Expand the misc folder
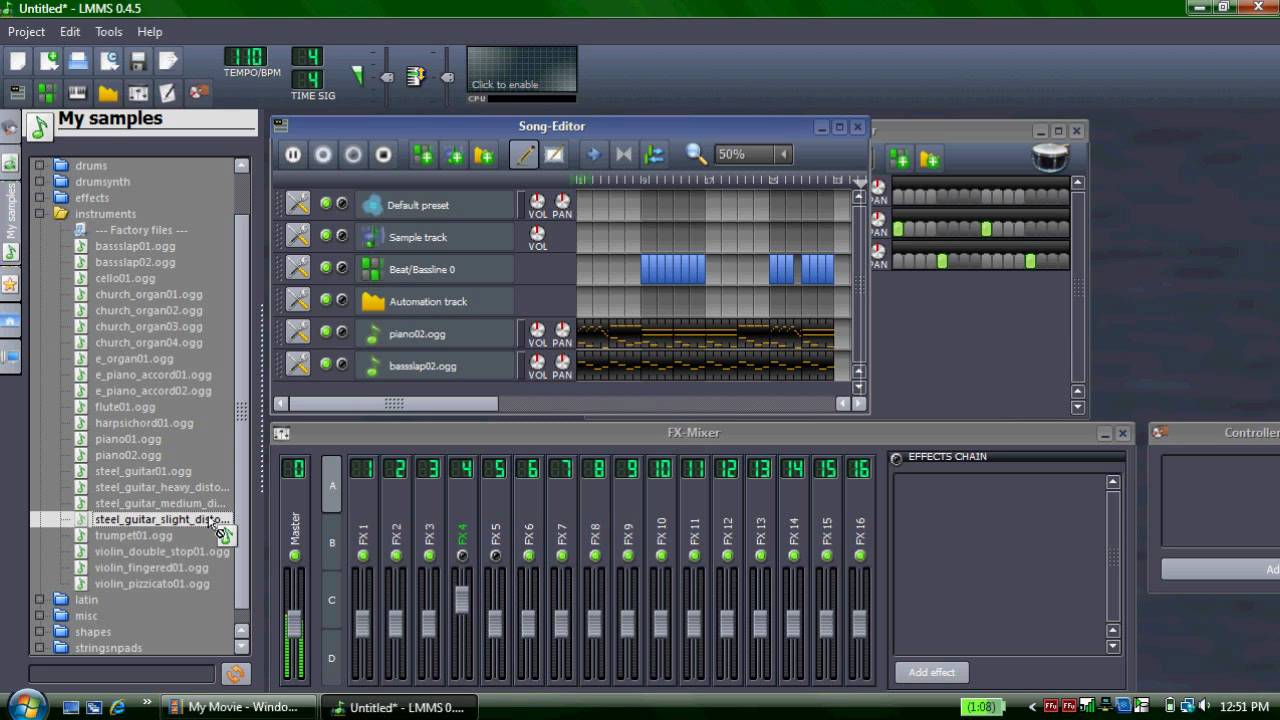Screen dimensions: 1280x720 pos(40,616)
